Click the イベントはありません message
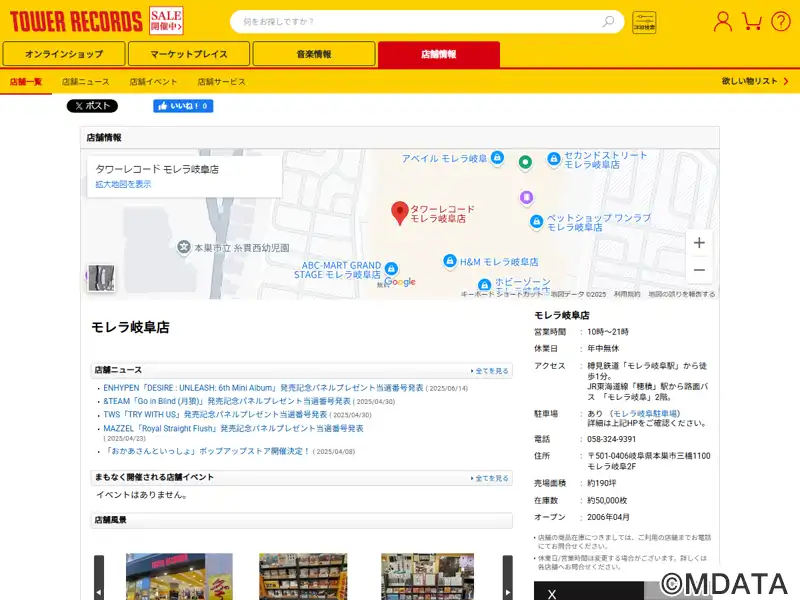 point(142,494)
